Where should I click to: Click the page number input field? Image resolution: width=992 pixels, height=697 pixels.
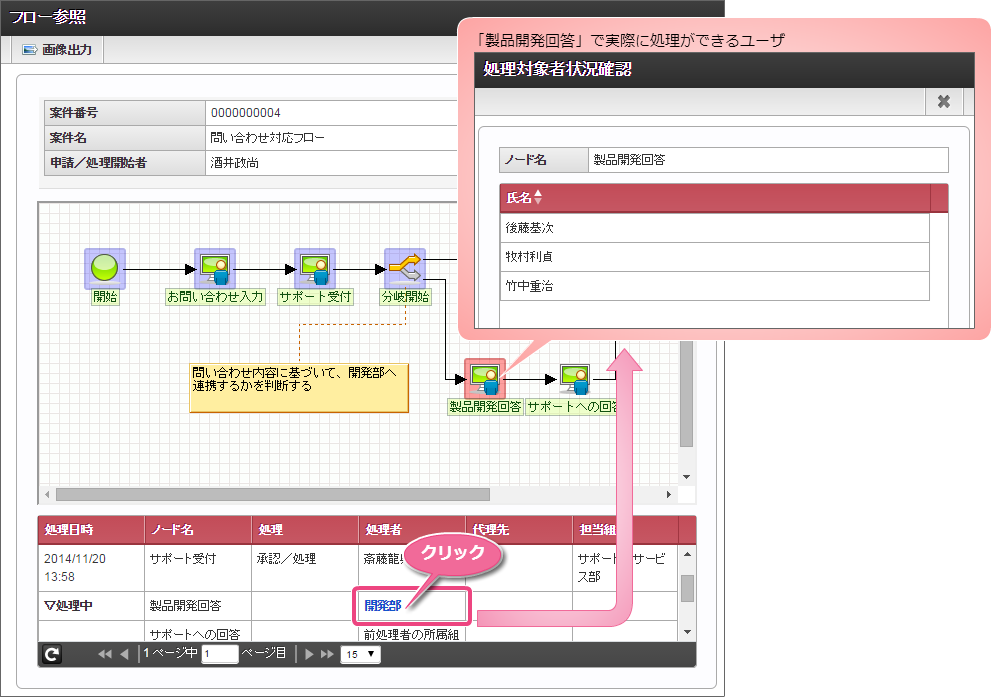pyautogui.click(x=220, y=654)
